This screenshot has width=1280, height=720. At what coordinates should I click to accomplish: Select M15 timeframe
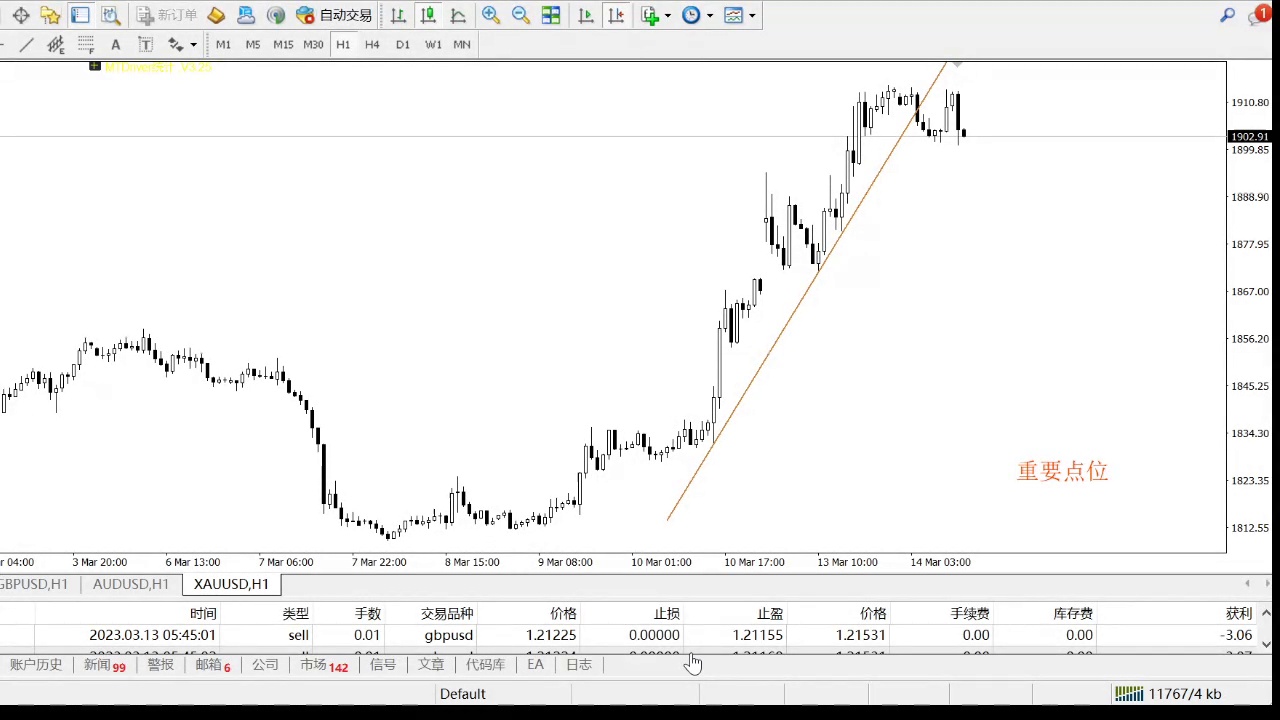[283, 44]
